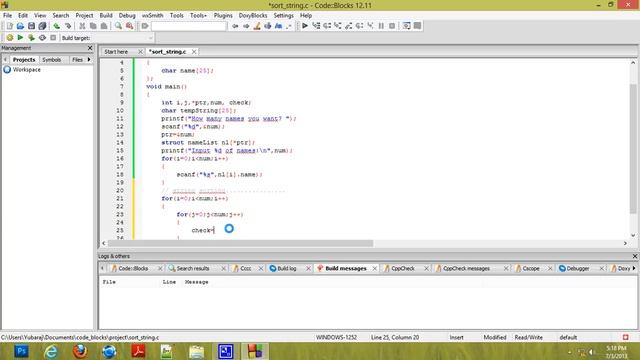Open the wxSmith menu
The width and height of the screenshot is (640, 360).
pyautogui.click(x=153, y=16)
